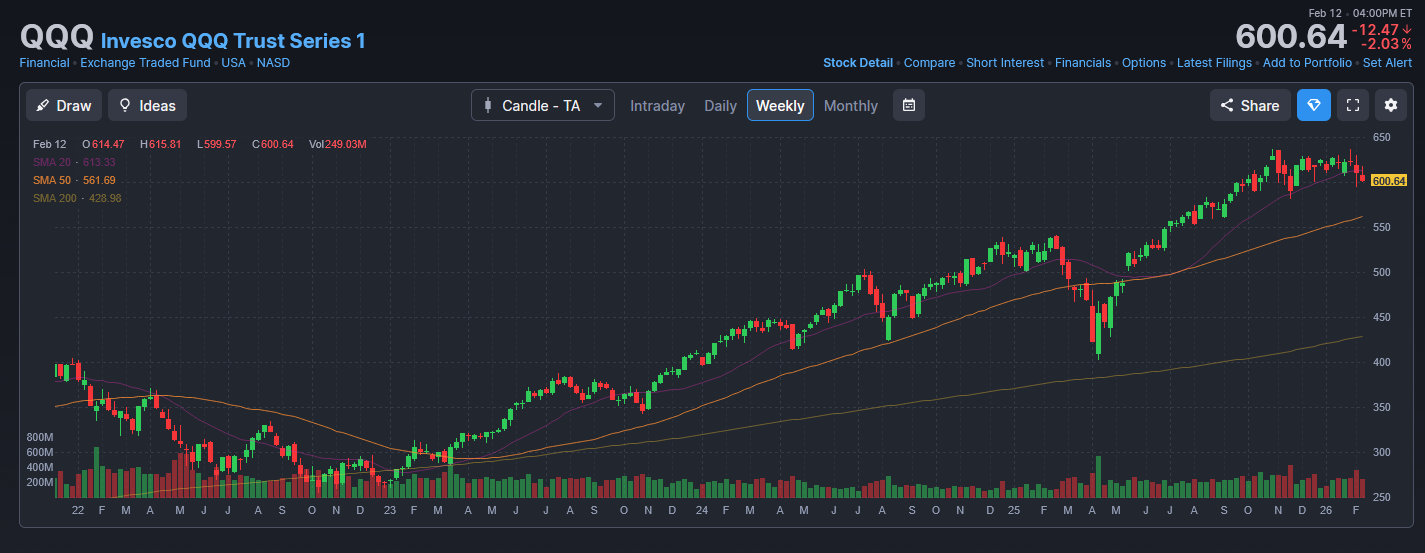This screenshot has width=1425, height=553.
Task: Click the yellow 600.64 price tag on axis
Action: pyautogui.click(x=1389, y=181)
